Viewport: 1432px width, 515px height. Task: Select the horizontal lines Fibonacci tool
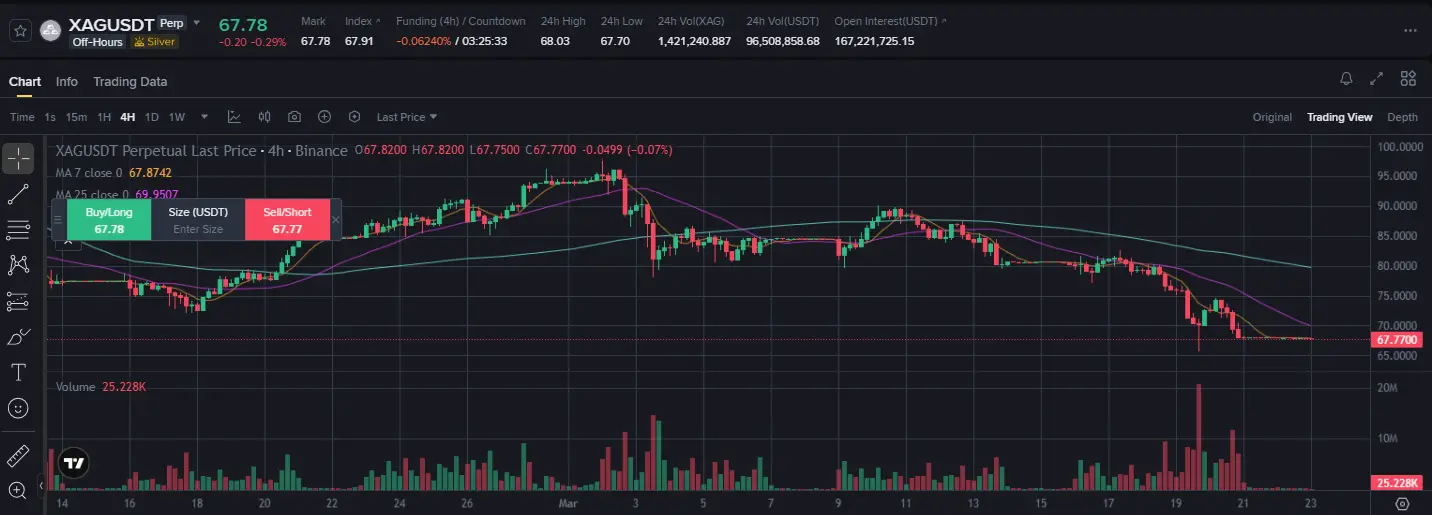pos(18,230)
